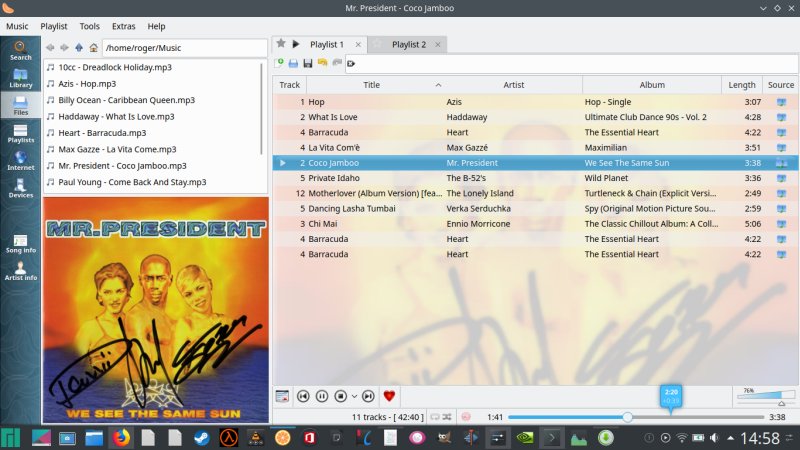The width and height of the screenshot is (800, 450).
Task: Open the Library sidebar panel
Action: coord(20,77)
